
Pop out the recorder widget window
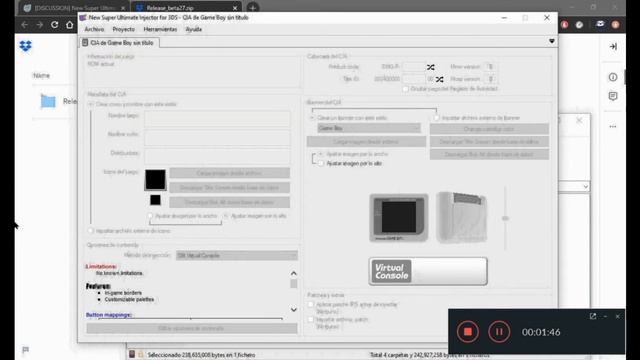pos(593,316)
